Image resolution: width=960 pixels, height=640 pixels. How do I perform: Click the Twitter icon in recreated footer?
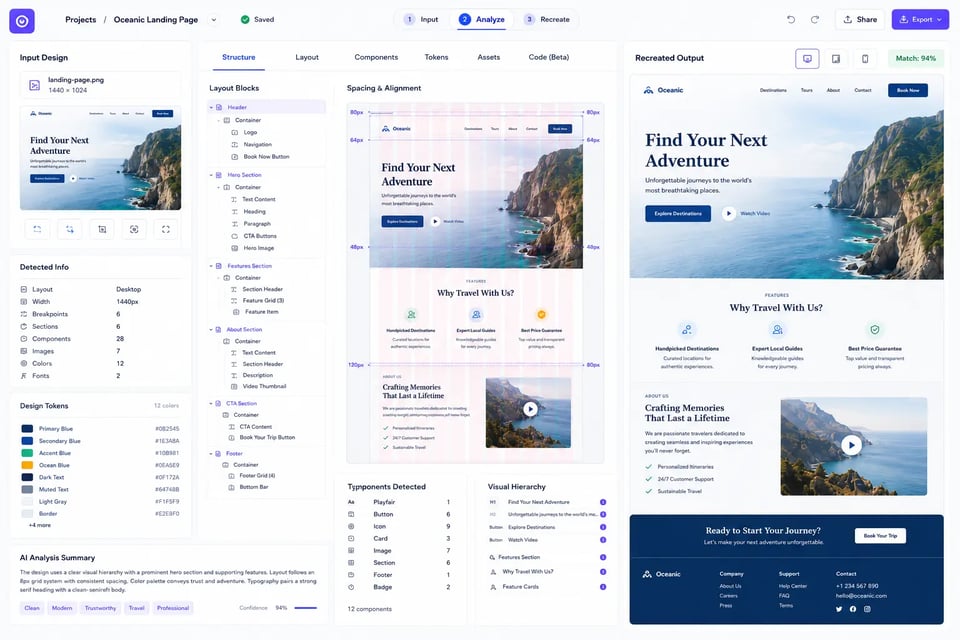coord(839,609)
